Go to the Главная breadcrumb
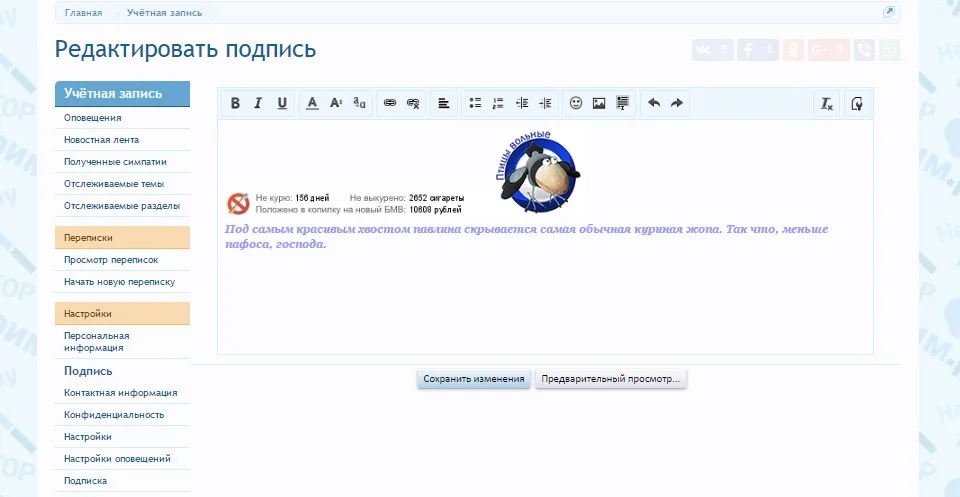 (83, 12)
